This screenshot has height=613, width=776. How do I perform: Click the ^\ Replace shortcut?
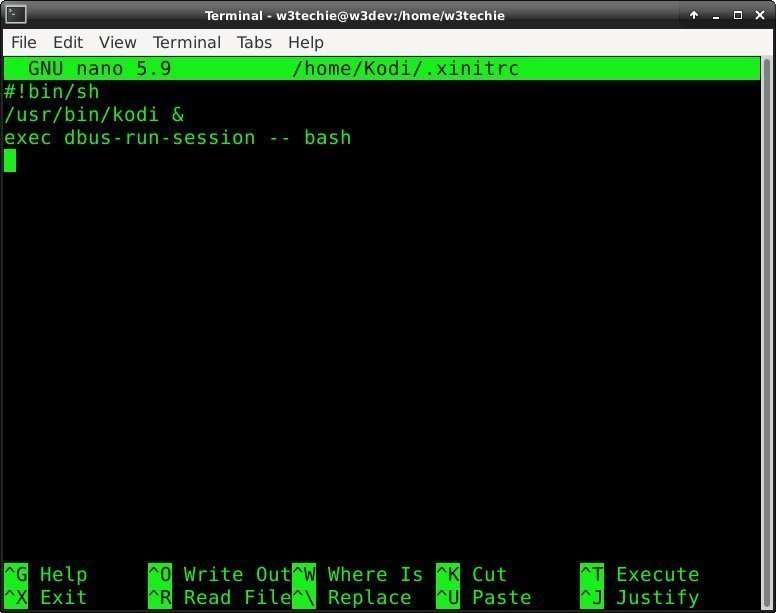(352, 597)
